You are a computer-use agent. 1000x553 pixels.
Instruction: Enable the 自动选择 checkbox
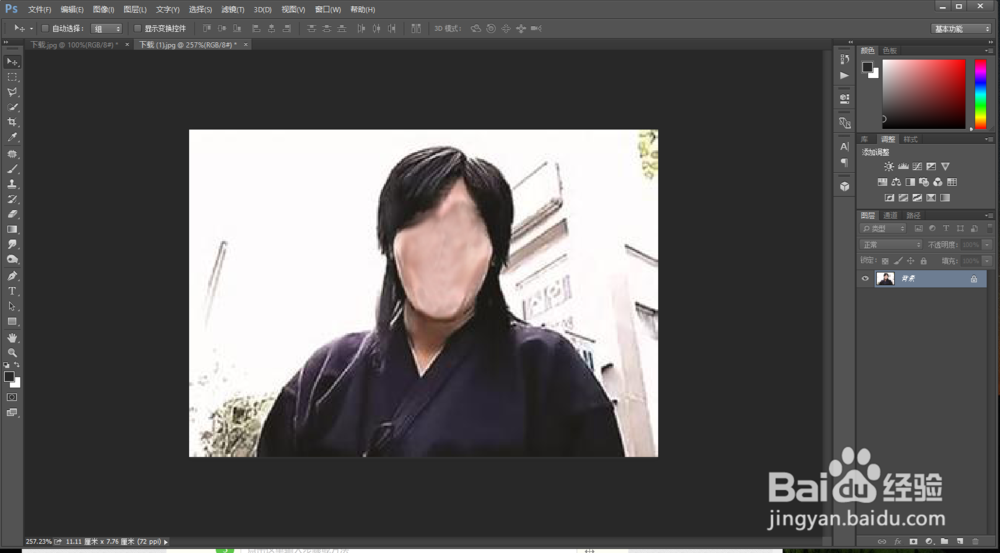(x=45, y=29)
